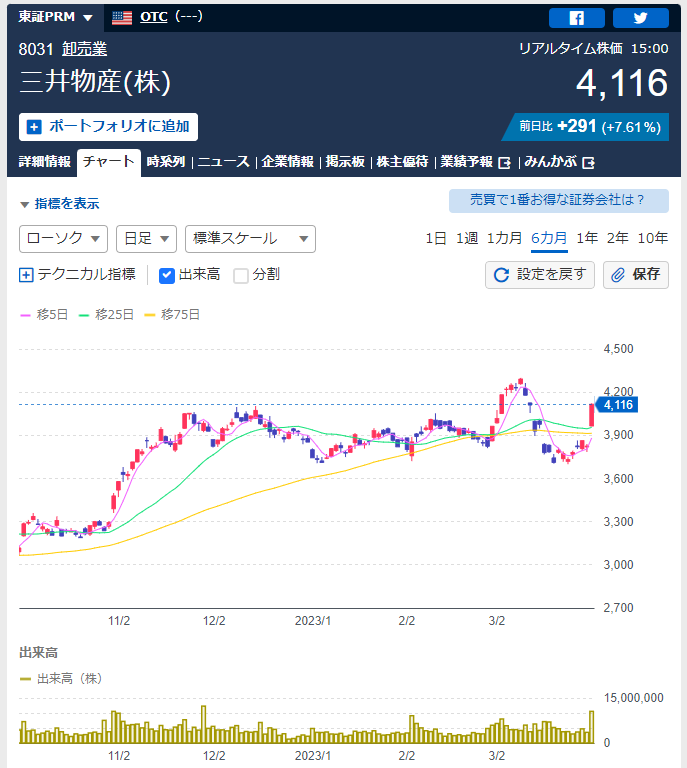The width and height of the screenshot is (687, 768).
Task: Click plus icon beside テクニカル指標
Action: (26, 275)
